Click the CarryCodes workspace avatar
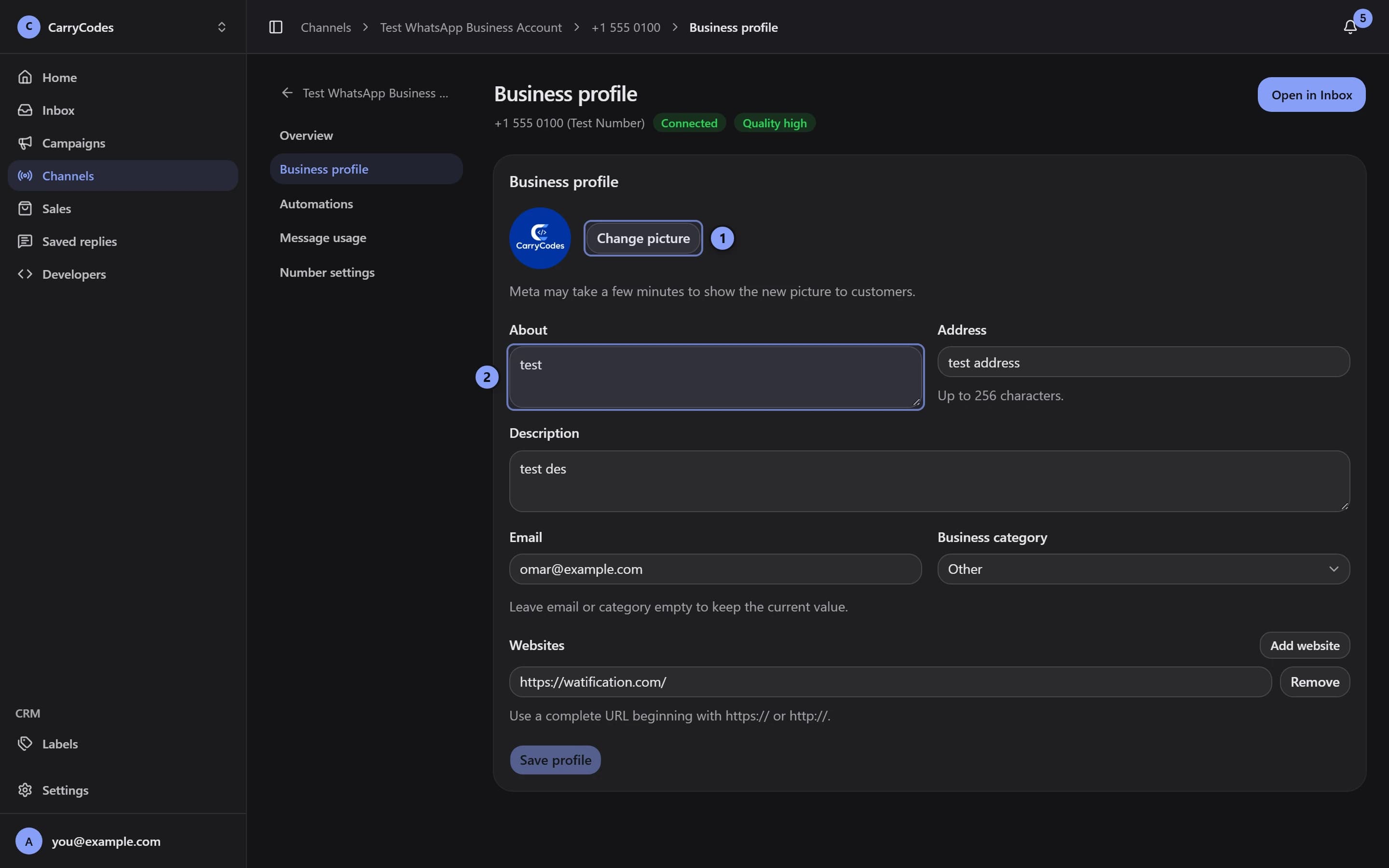Viewport: 1389px width, 868px height. pyautogui.click(x=29, y=27)
